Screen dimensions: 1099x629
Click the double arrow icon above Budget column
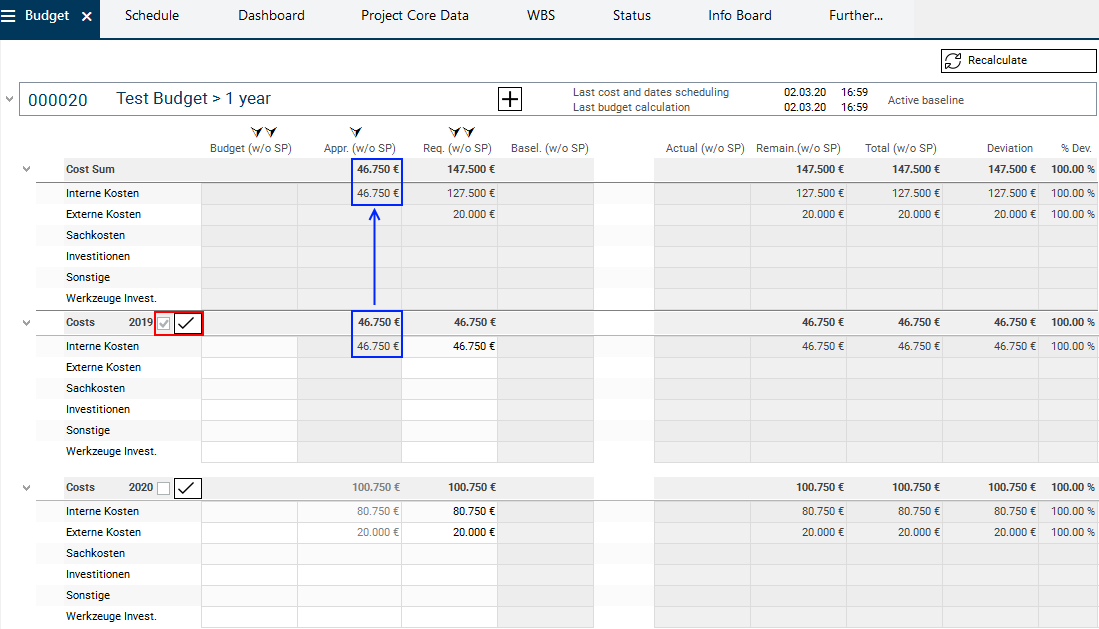coord(263,132)
